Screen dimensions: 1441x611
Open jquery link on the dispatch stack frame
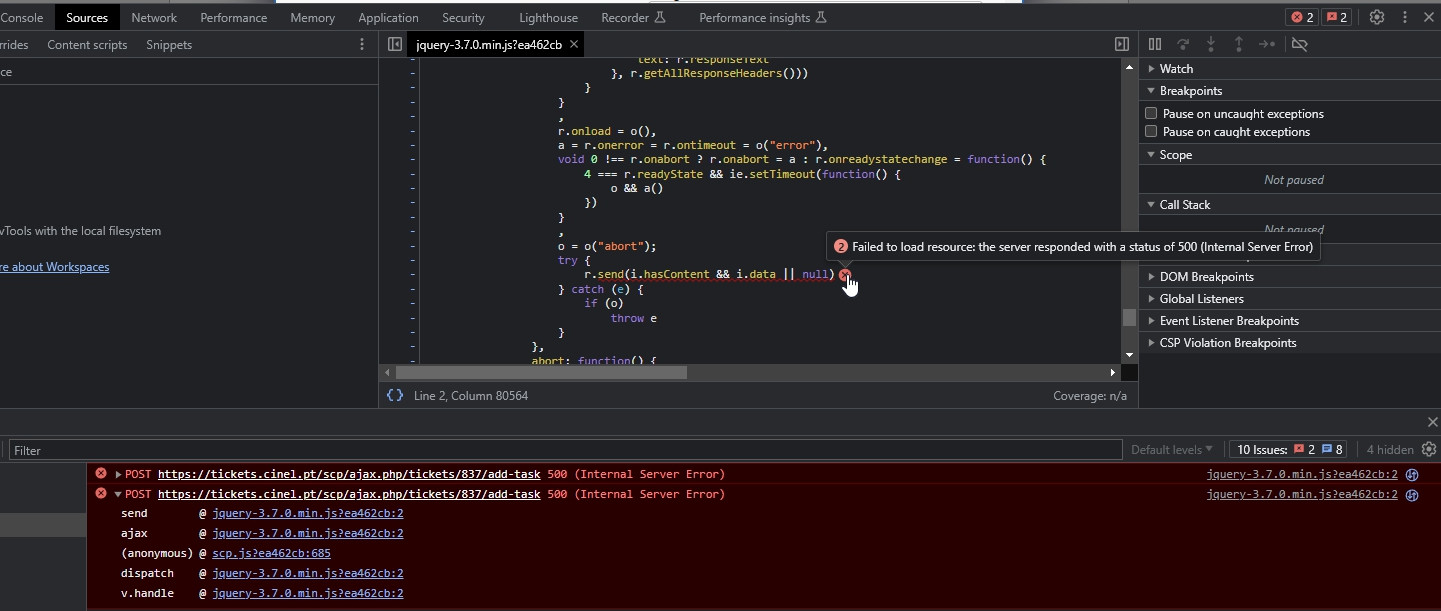[x=308, y=573]
